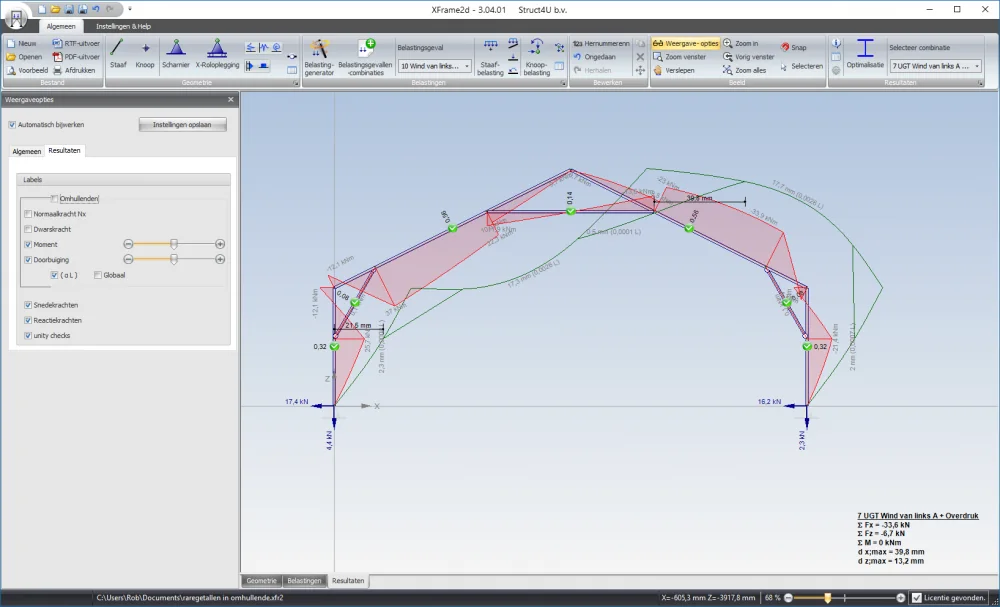Enable the Omhullenden checkbox
This screenshot has width=1000, height=607.
[x=55, y=199]
